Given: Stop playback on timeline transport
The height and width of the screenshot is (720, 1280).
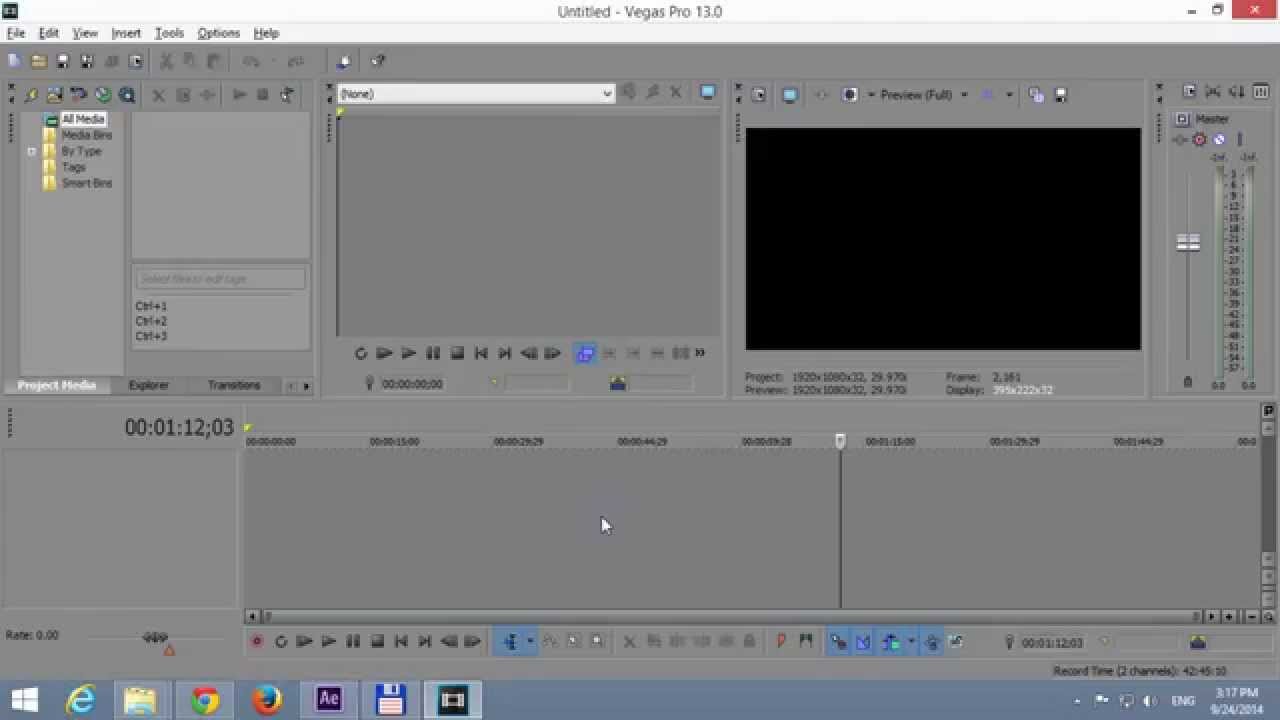Looking at the screenshot, I should [x=377, y=642].
